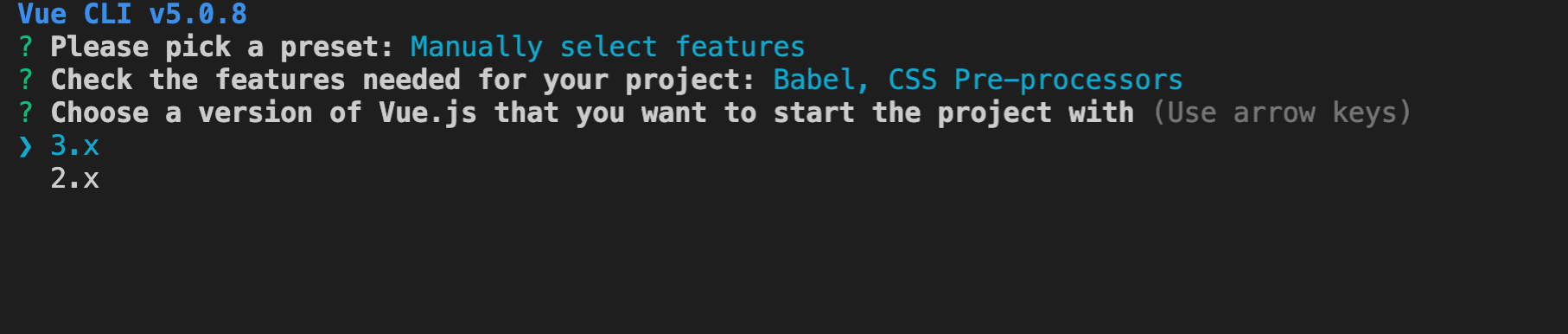The image size is (1568, 334).
Task: Click the word 'needed' in the features prompt
Action: pyautogui.click(x=411, y=80)
